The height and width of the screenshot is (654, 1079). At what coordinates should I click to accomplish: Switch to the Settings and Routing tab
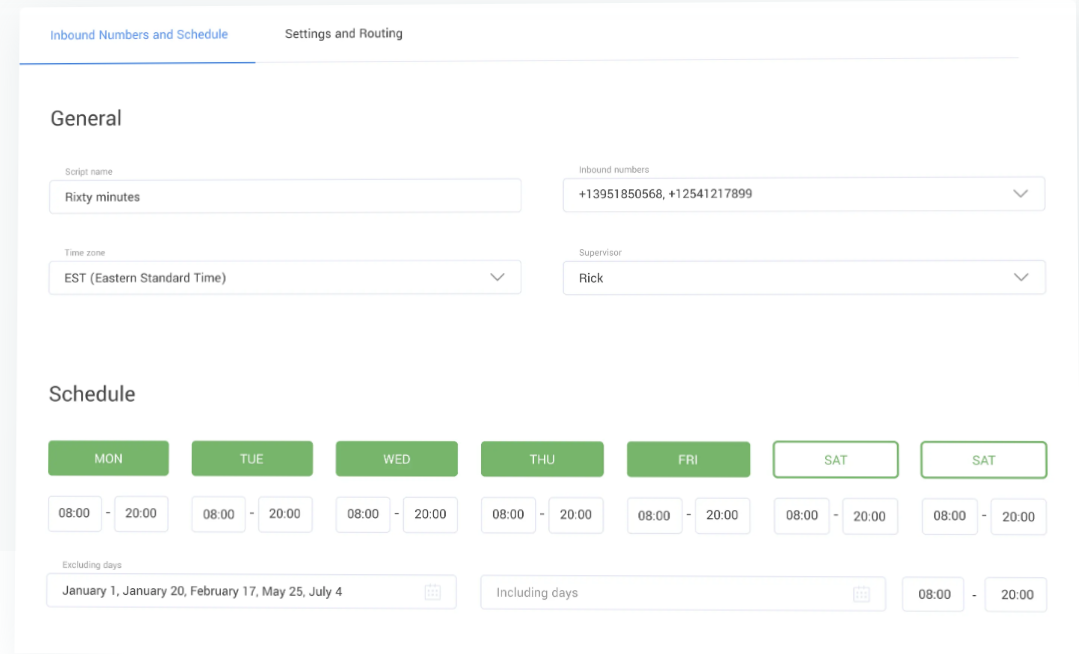(x=344, y=34)
